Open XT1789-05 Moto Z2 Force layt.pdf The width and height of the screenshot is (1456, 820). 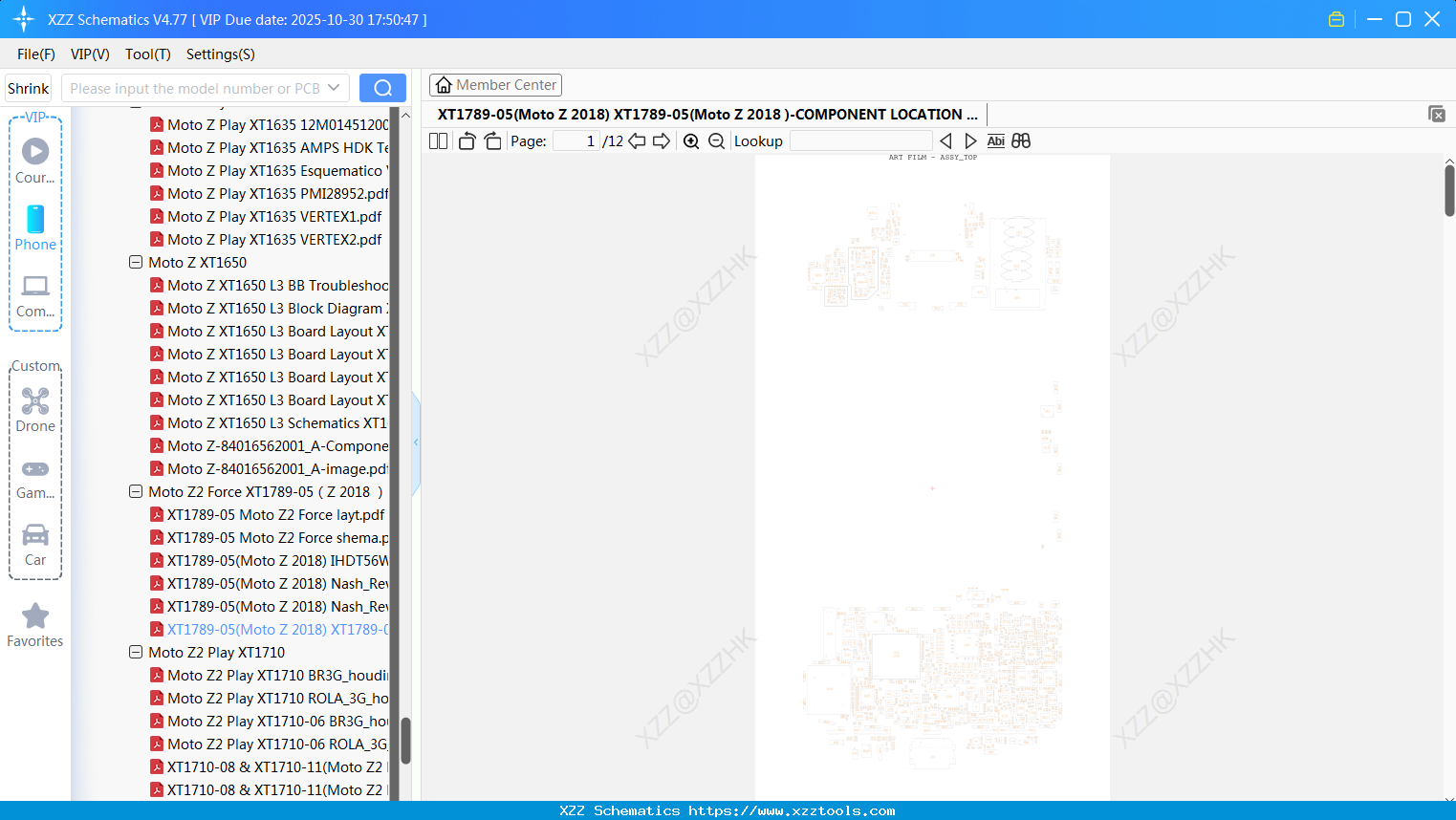(x=268, y=514)
